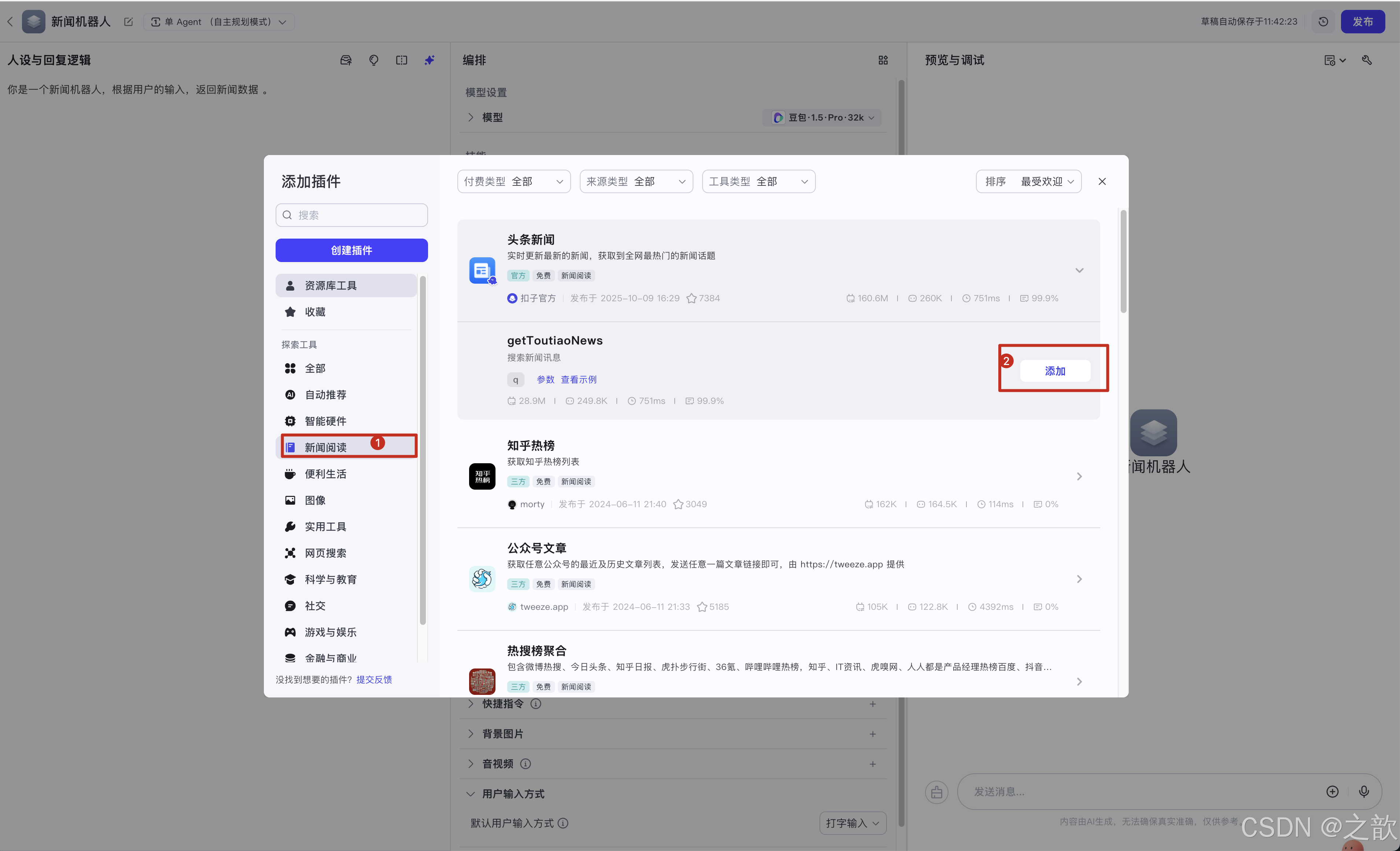
Task: Collapse the 用户输入方式 section
Action: [x=471, y=793]
